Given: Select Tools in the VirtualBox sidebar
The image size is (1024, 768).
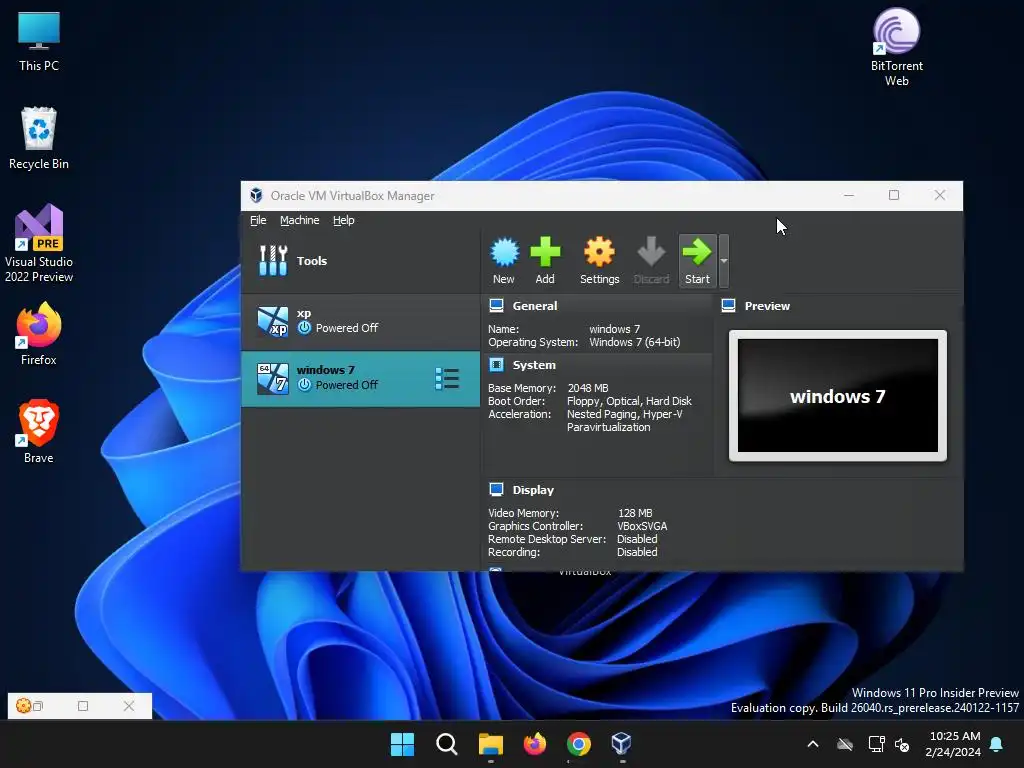Looking at the screenshot, I should tap(360, 261).
